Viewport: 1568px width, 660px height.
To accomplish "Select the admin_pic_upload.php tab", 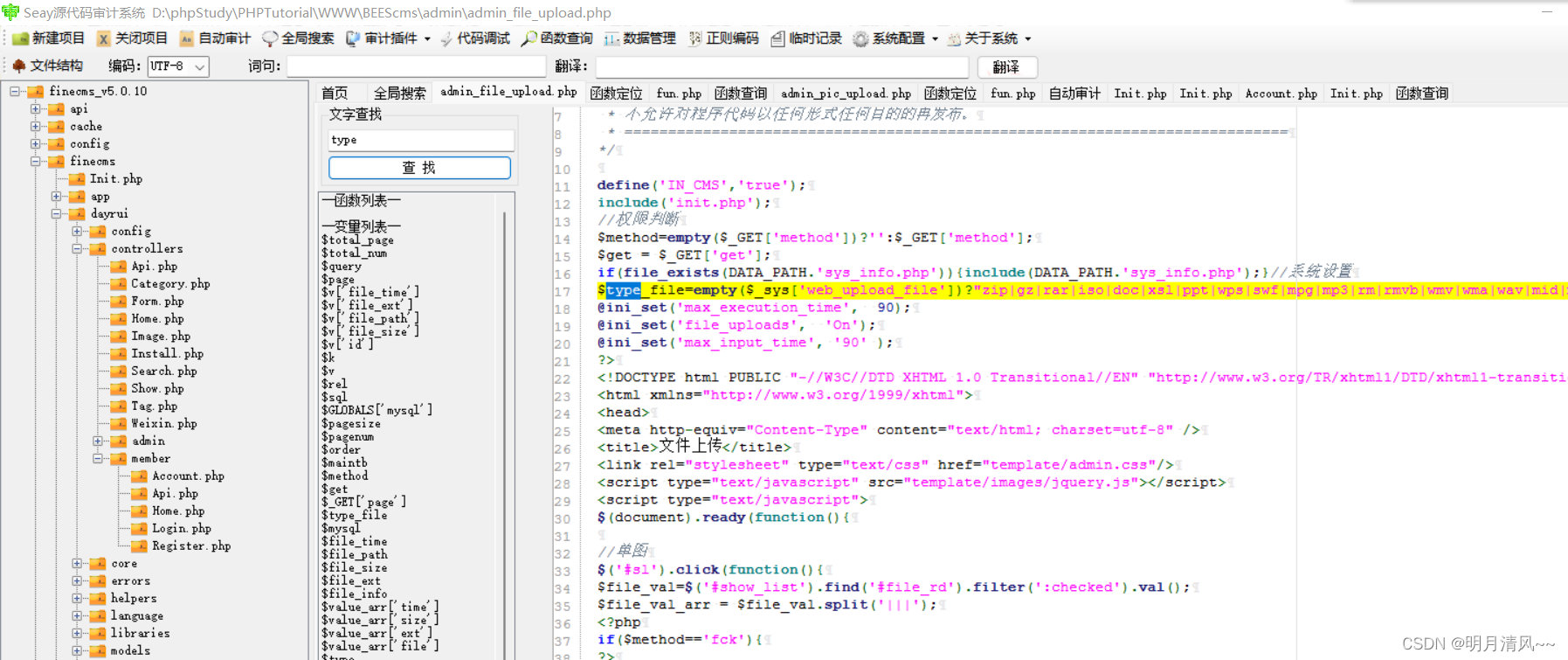I will (x=846, y=93).
